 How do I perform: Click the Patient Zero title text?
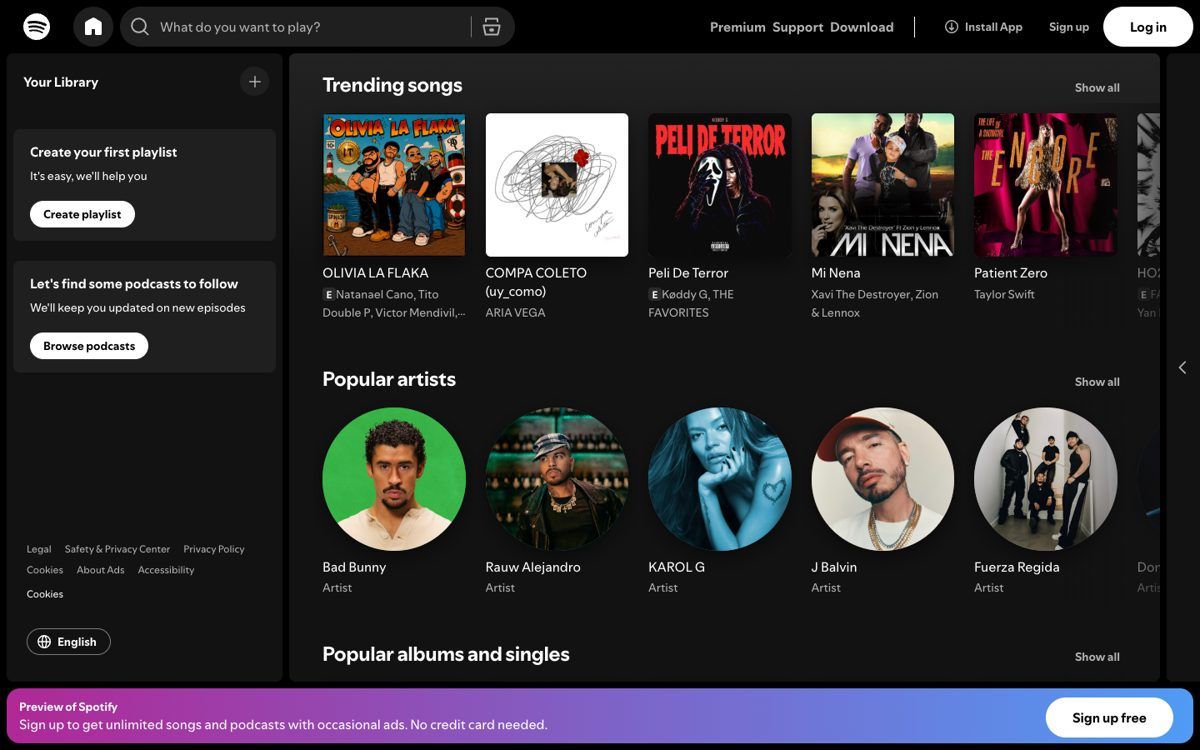(x=1011, y=273)
